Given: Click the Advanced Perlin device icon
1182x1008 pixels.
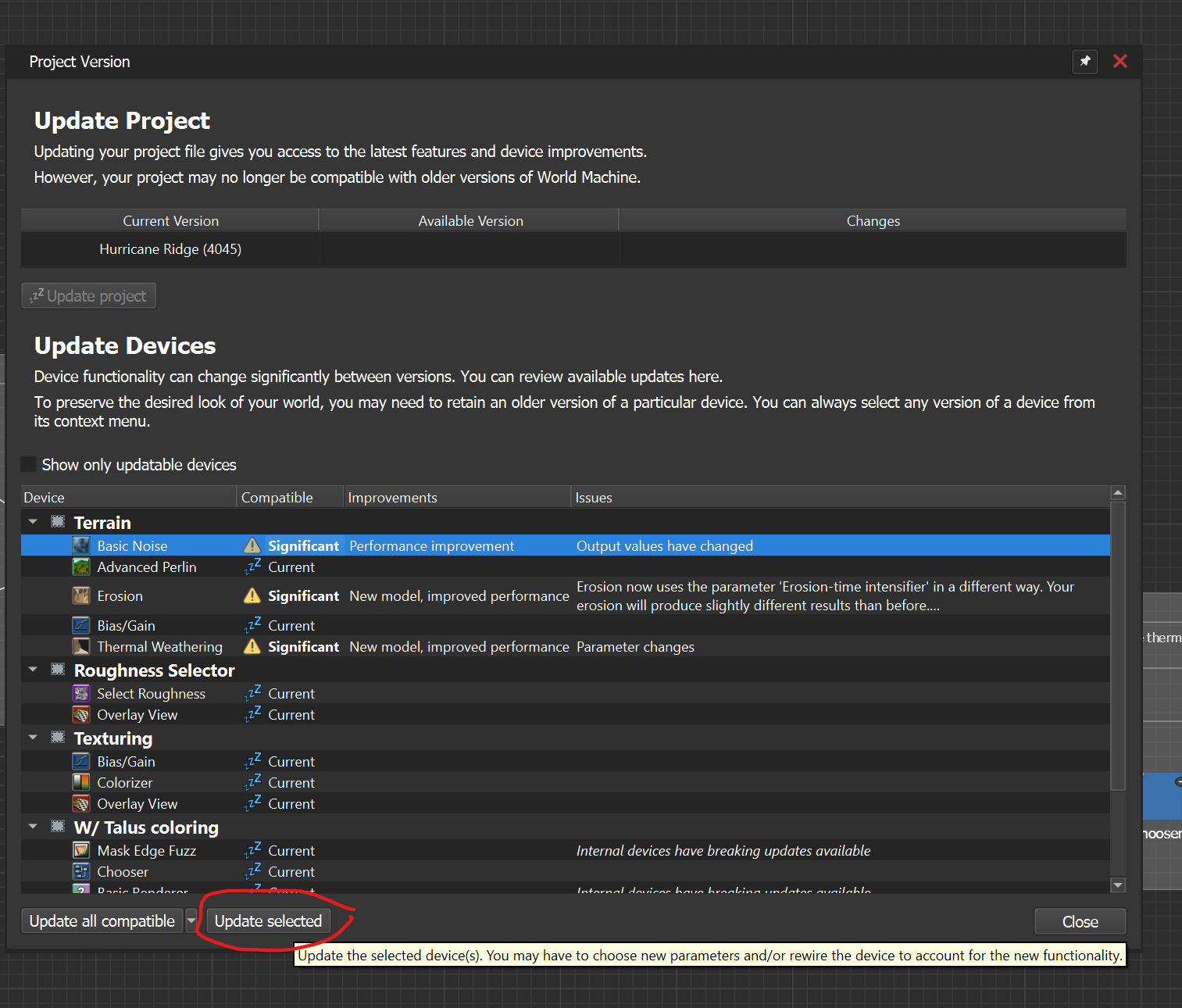Looking at the screenshot, I should pyautogui.click(x=81, y=567).
